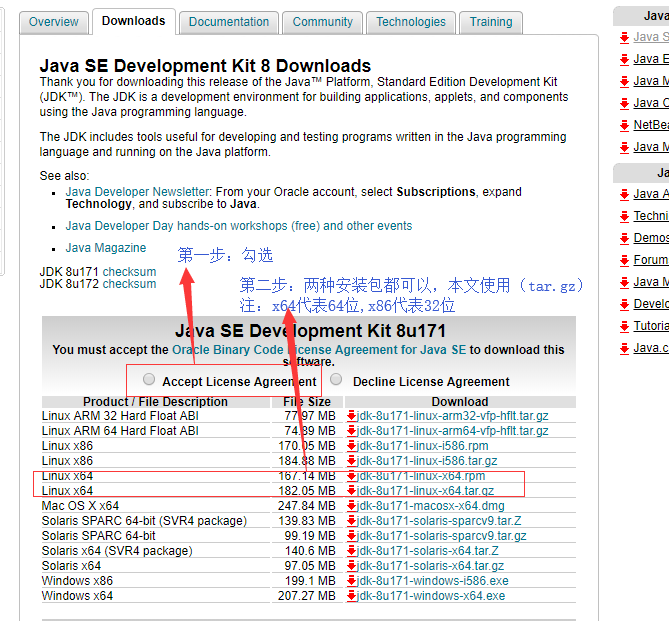
Task: Click download arrow icon for macosx-x64.dmg
Action: click(352, 506)
